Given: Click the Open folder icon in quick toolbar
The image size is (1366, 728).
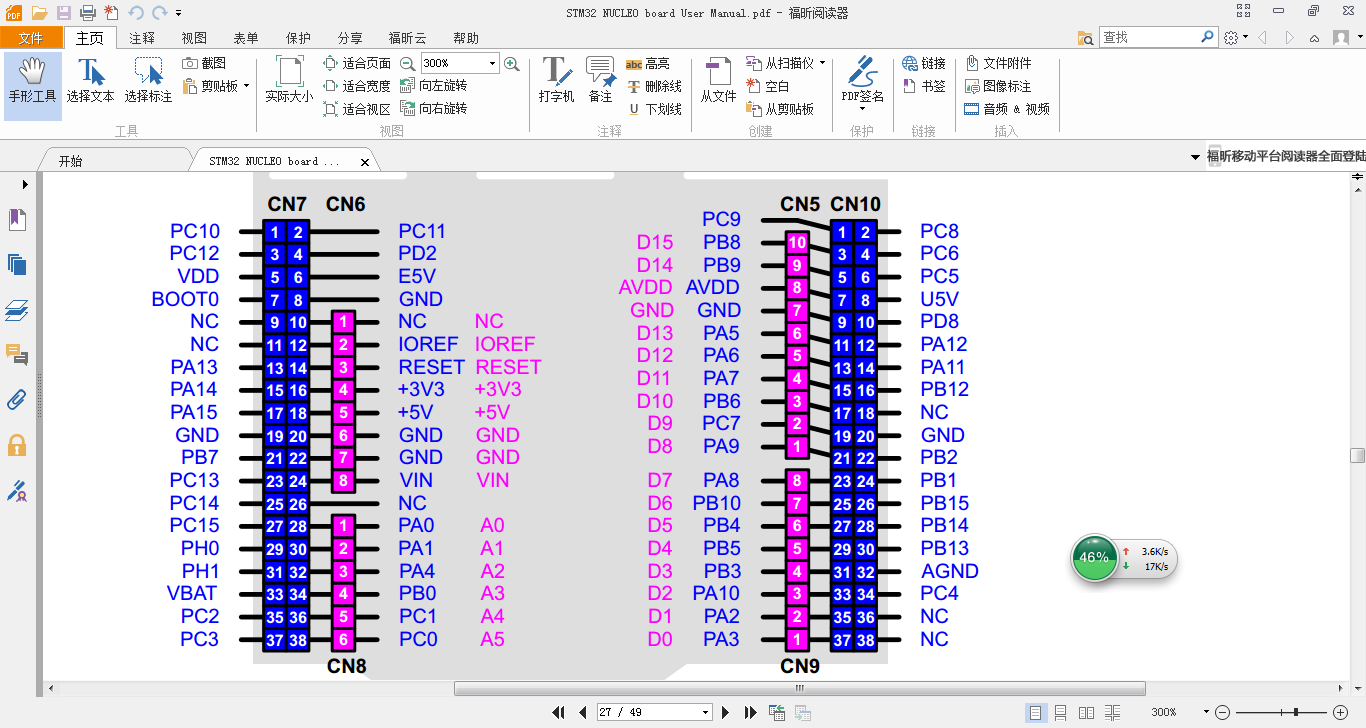Looking at the screenshot, I should 39,13.
